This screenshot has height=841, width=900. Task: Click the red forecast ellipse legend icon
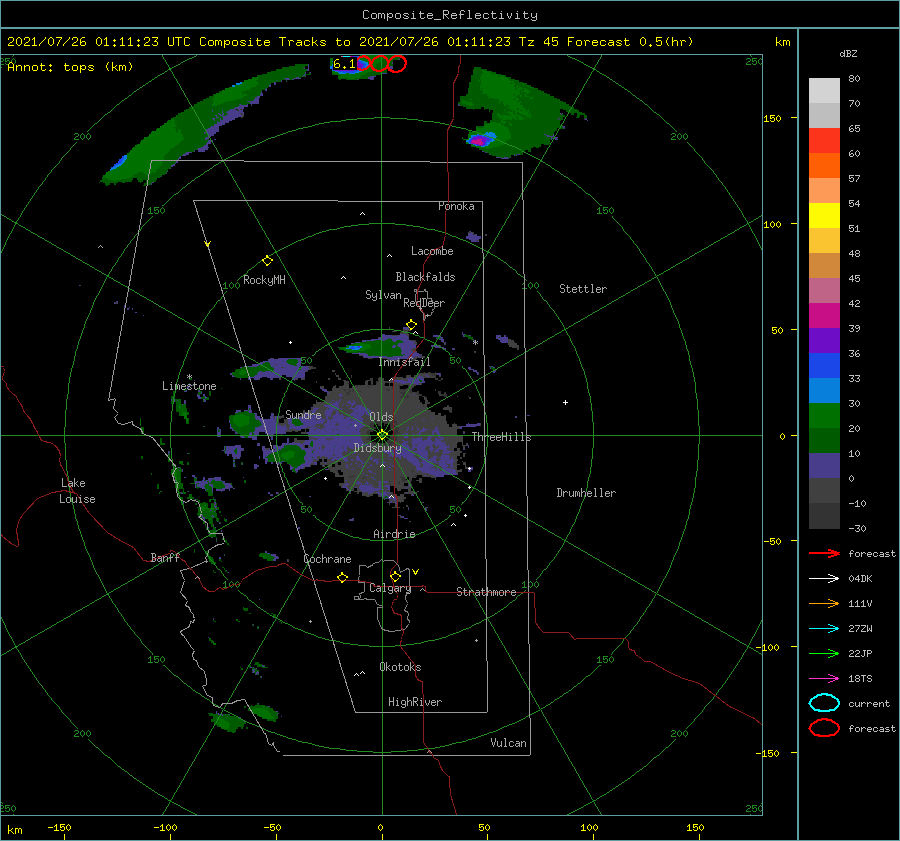coord(824,728)
